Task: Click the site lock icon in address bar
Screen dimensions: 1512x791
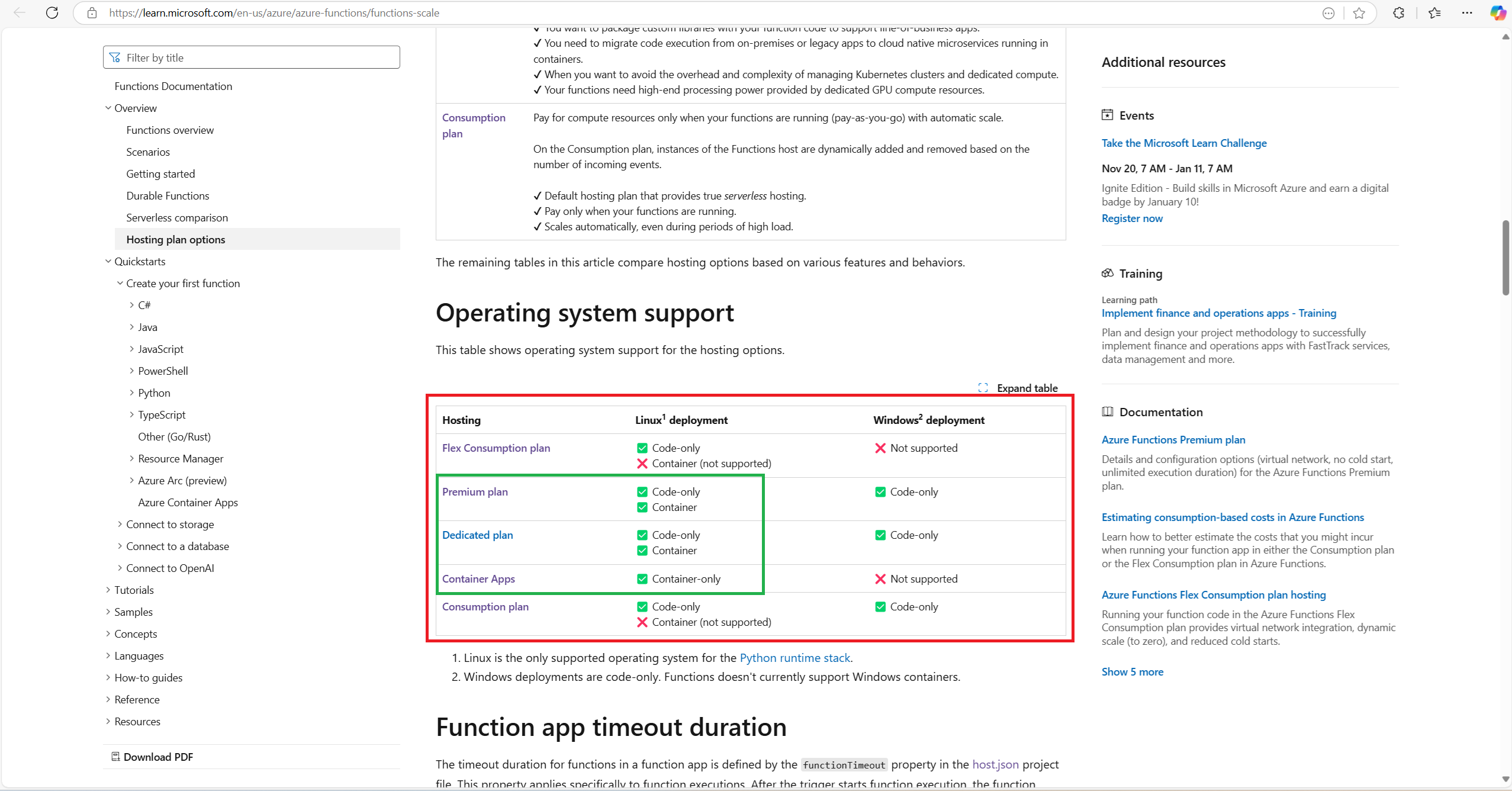Action: coord(92,13)
